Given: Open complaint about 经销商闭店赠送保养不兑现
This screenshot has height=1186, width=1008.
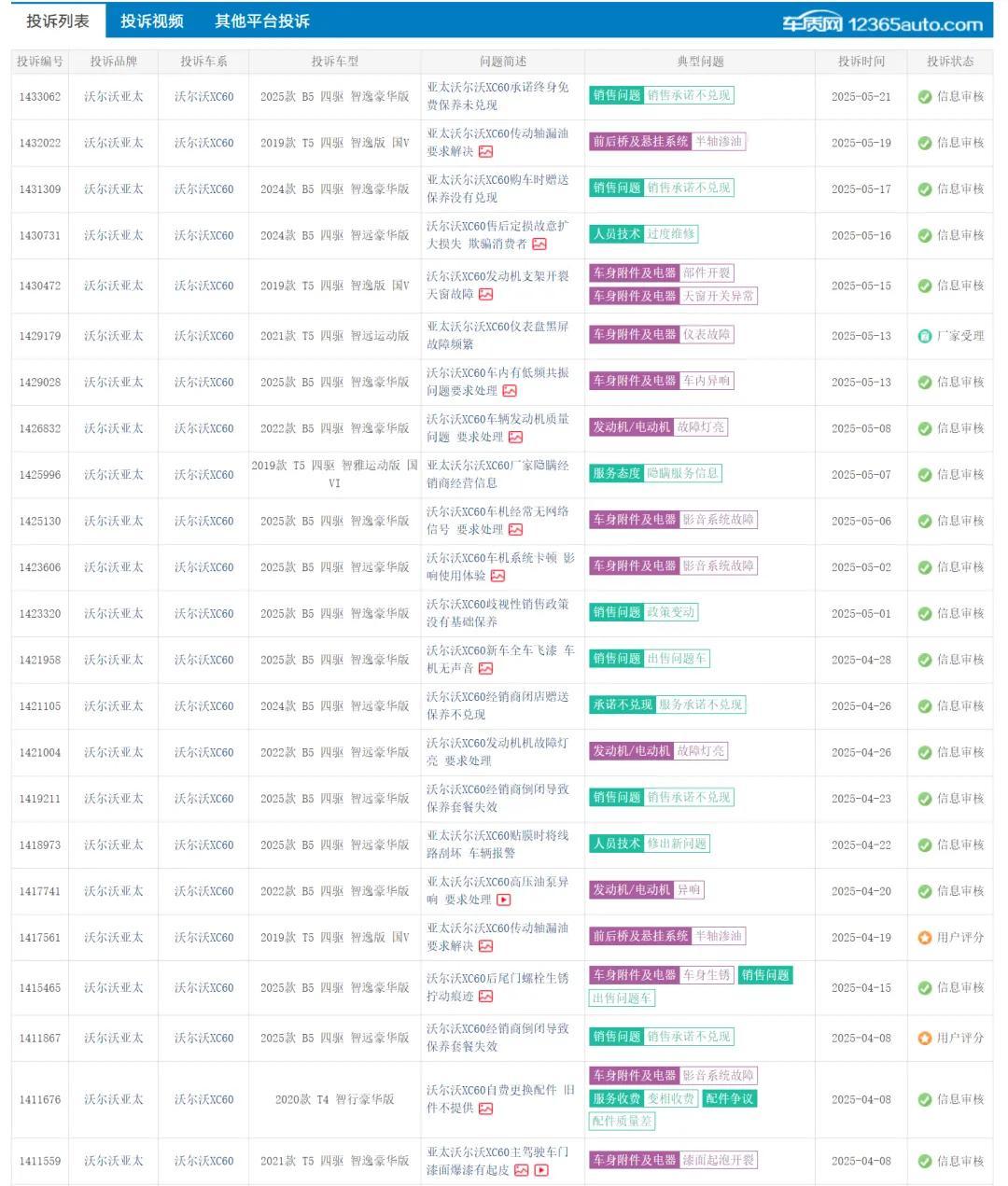Looking at the screenshot, I should pyautogui.click(x=497, y=705).
